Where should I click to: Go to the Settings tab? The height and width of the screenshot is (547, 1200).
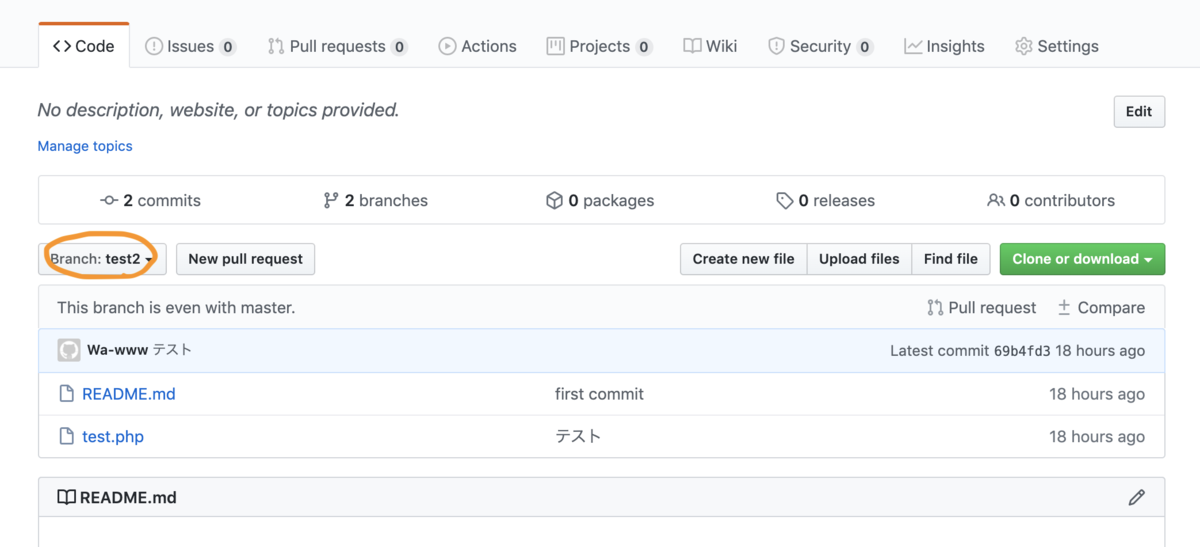pos(1056,46)
